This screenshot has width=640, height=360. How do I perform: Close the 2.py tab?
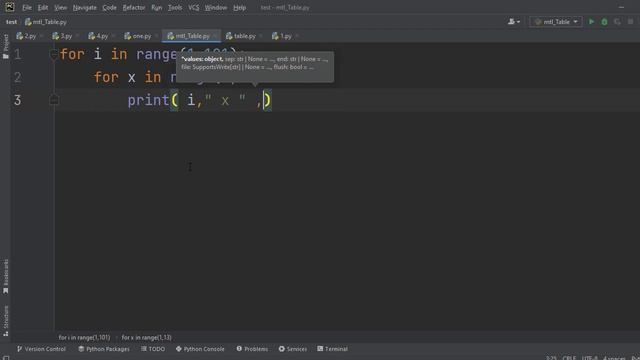[42, 36]
